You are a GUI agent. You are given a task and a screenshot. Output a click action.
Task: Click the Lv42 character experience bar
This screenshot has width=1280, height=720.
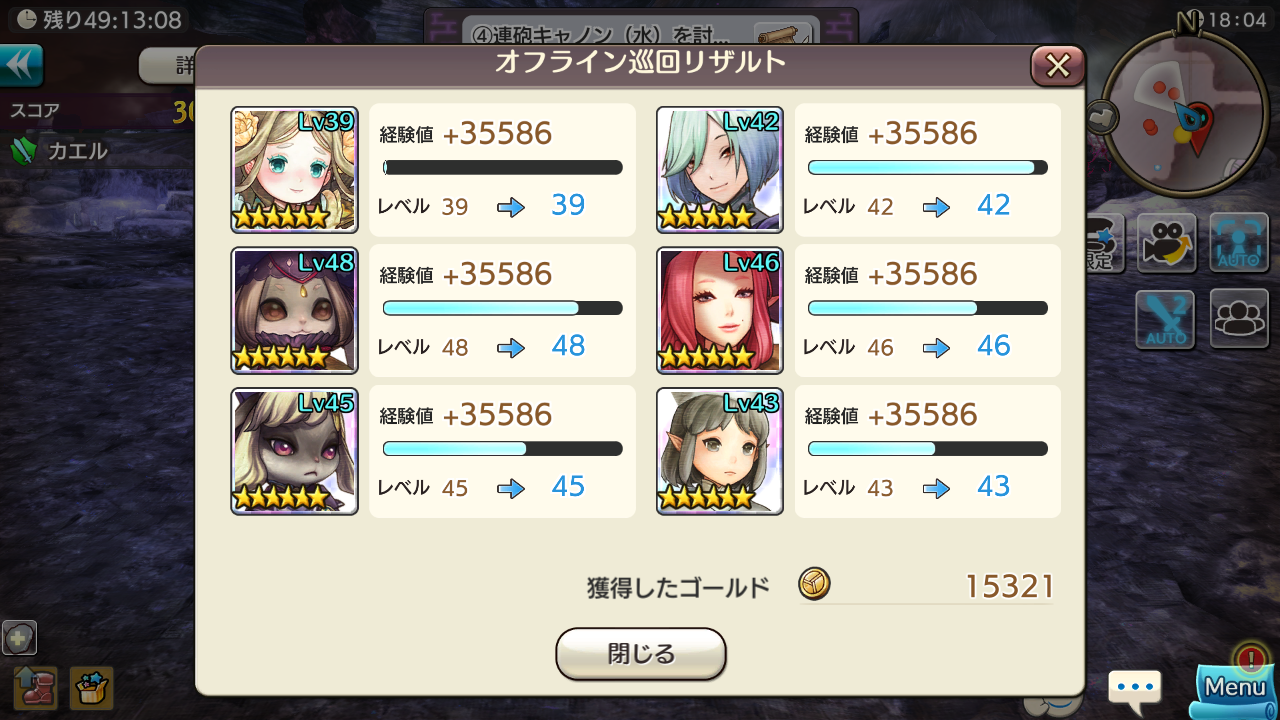[928, 167]
